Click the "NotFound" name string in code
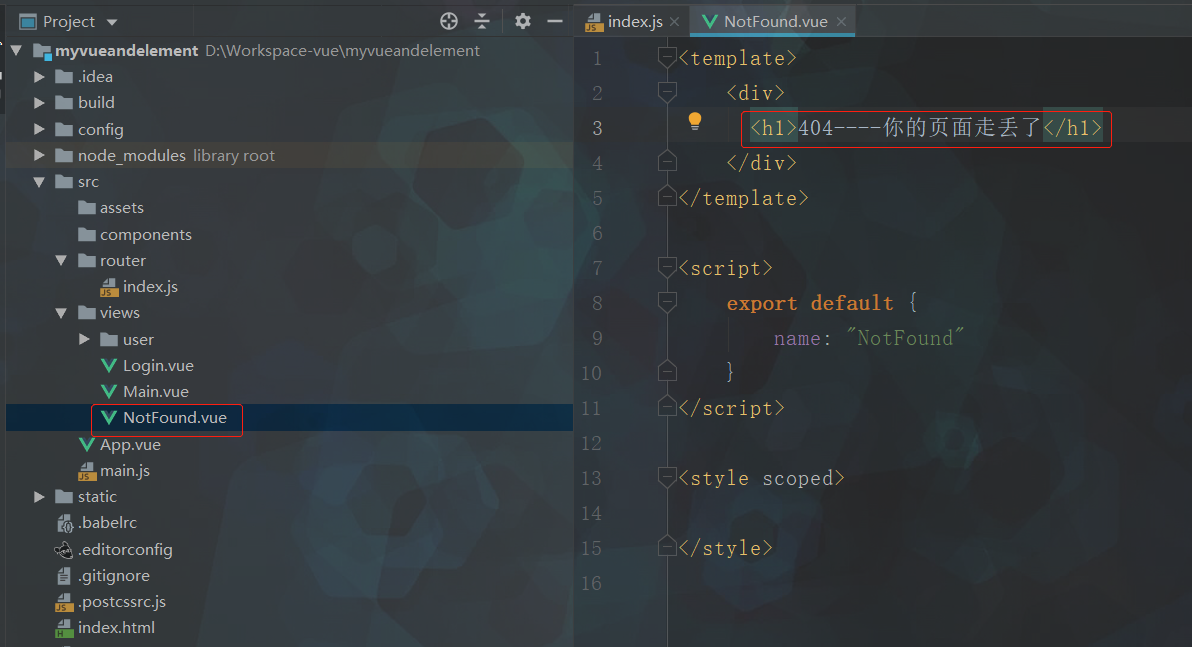The width and height of the screenshot is (1192, 647). coord(905,338)
